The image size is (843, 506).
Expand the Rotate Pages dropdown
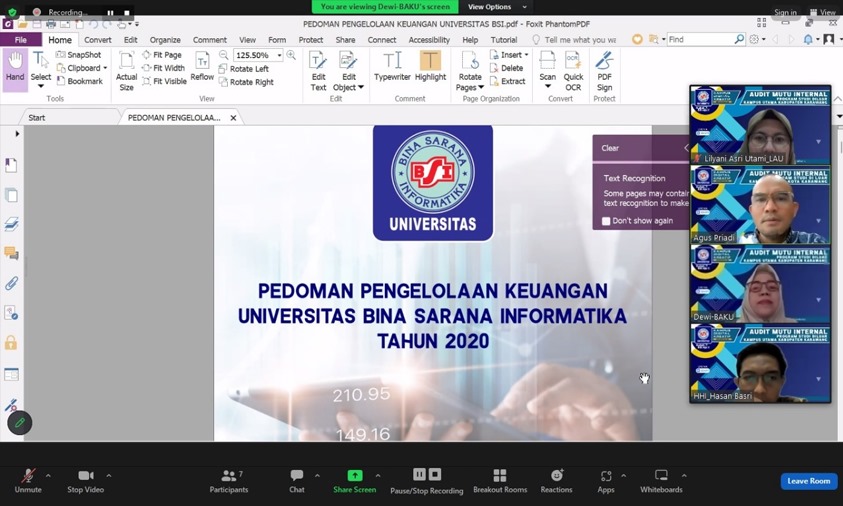point(481,88)
